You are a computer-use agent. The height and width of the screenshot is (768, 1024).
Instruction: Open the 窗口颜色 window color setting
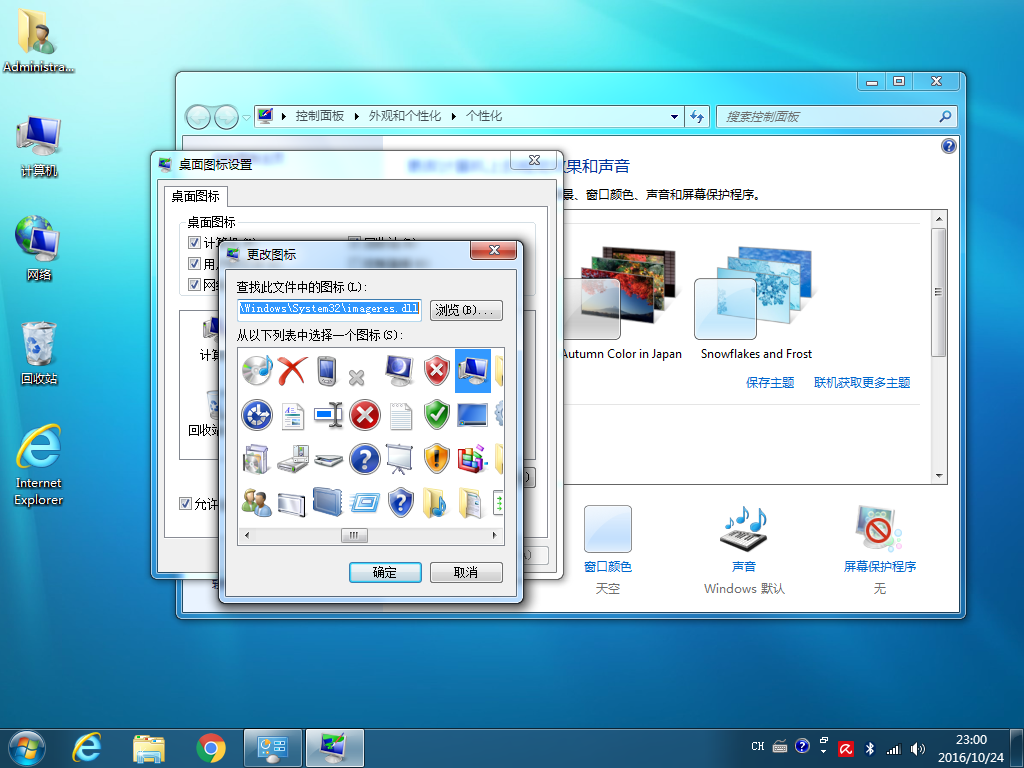[x=608, y=549]
